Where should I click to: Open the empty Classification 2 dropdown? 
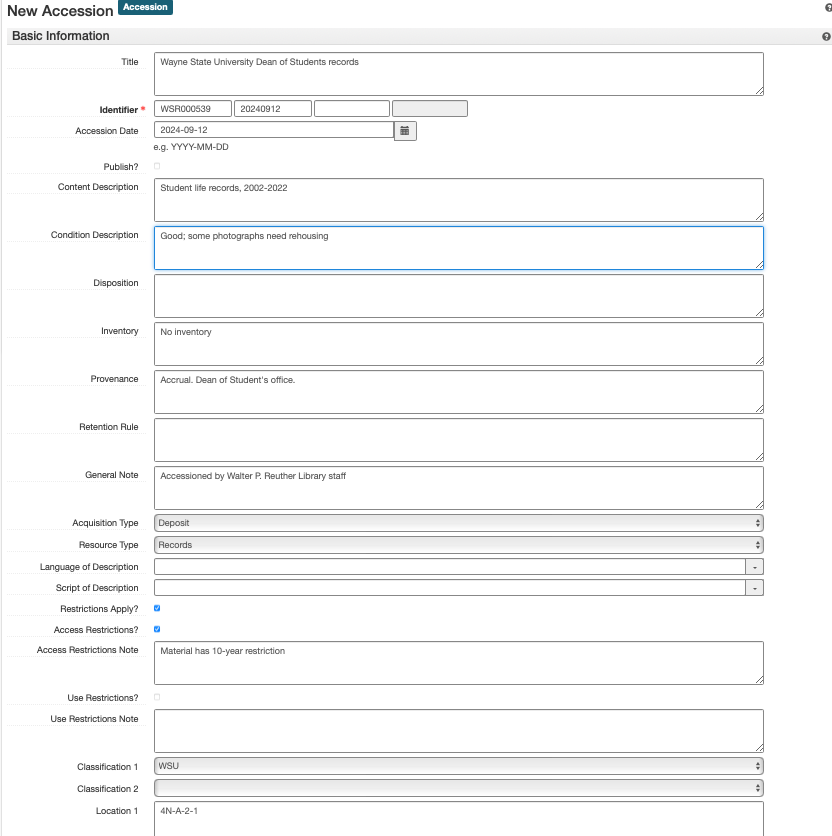pos(458,788)
